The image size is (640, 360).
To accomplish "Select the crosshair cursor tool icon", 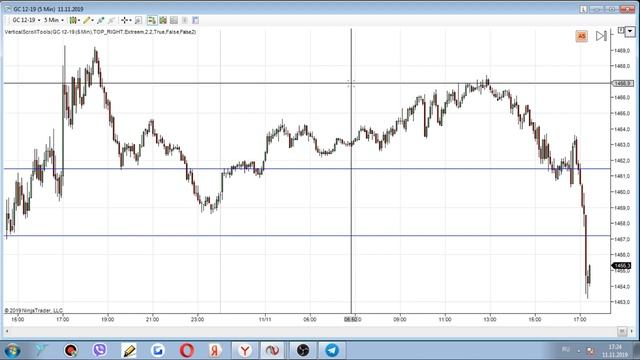I will coord(124,20).
